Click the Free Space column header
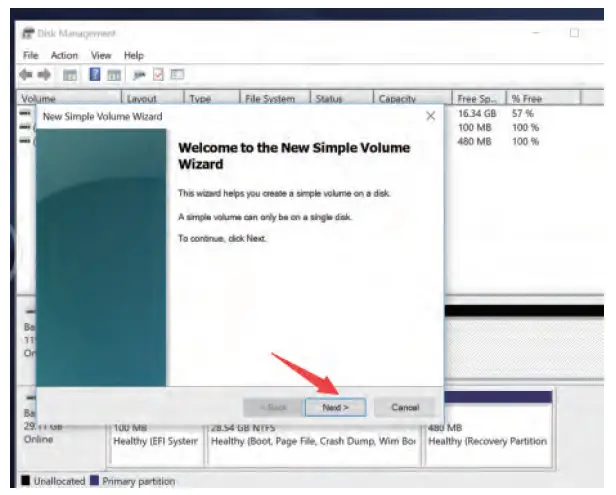The height and width of the screenshot is (495, 616). [479, 98]
